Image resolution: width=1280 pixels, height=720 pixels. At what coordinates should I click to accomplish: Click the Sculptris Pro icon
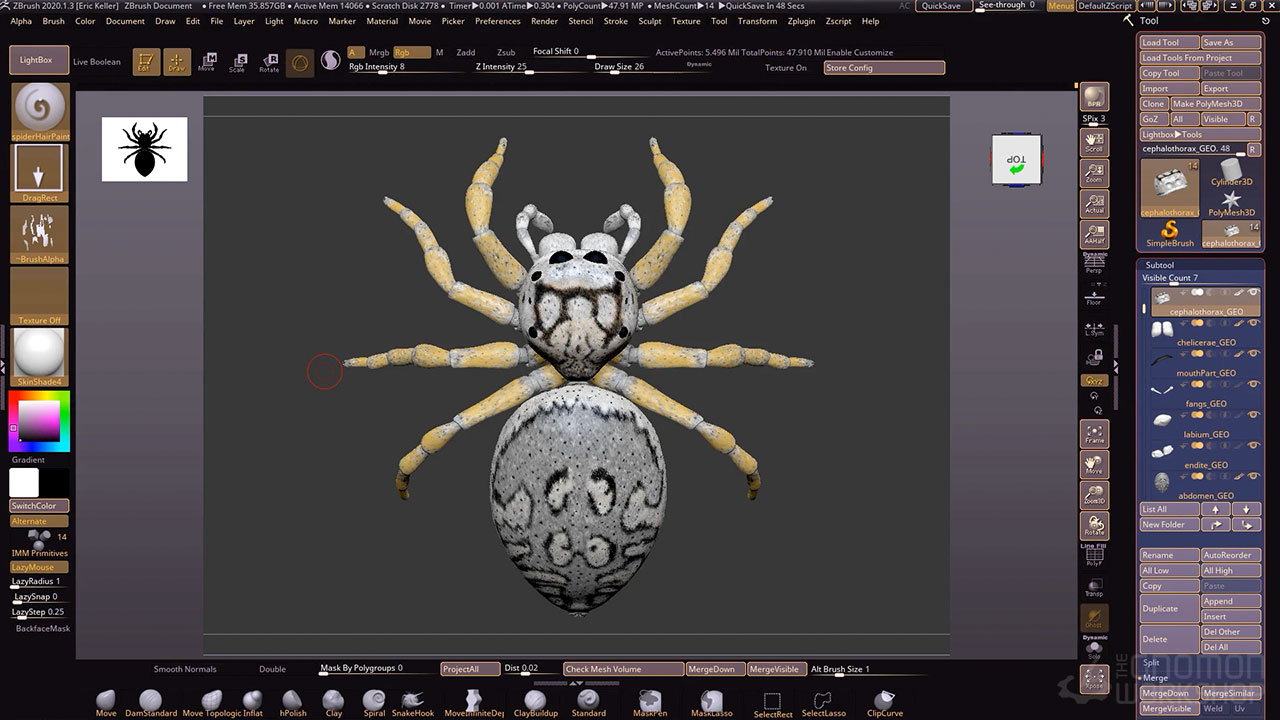click(x=330, y=62)
